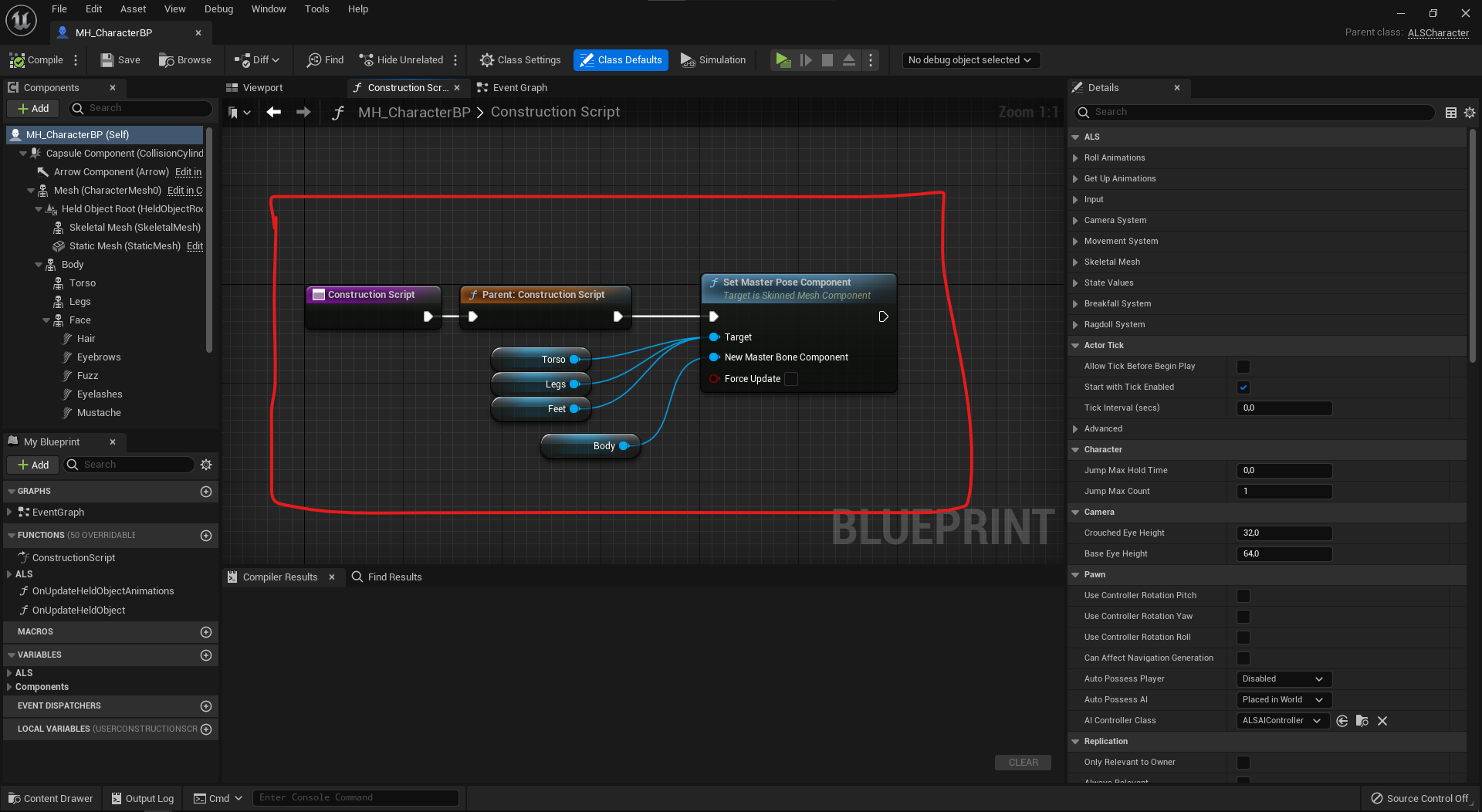Click the Compile toolbar icon
This screenshot has width=1482, height=812.
click(x=17, y=60)
